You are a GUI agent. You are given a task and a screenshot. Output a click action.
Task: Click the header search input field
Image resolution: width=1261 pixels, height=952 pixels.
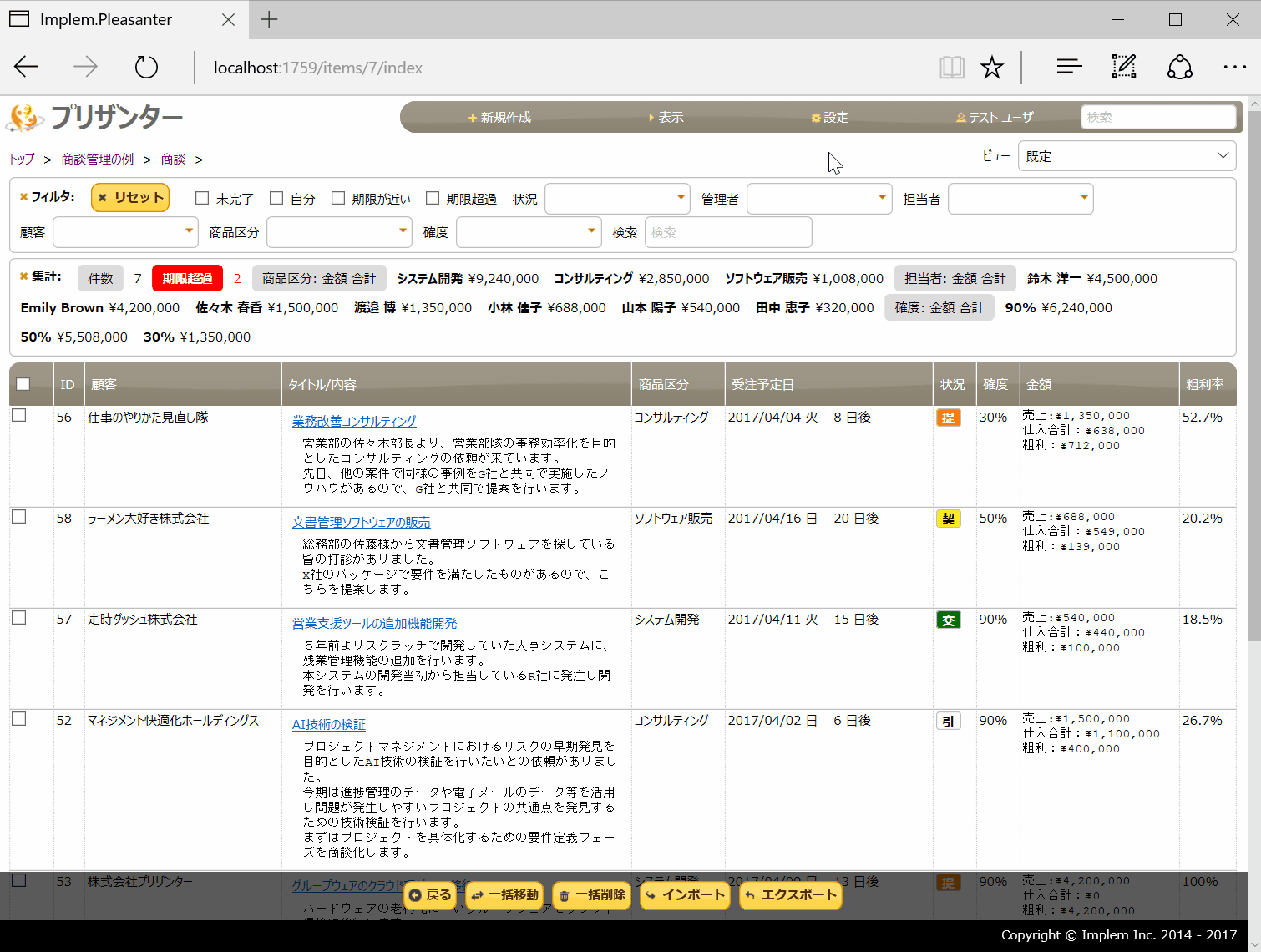(1158, 117)
